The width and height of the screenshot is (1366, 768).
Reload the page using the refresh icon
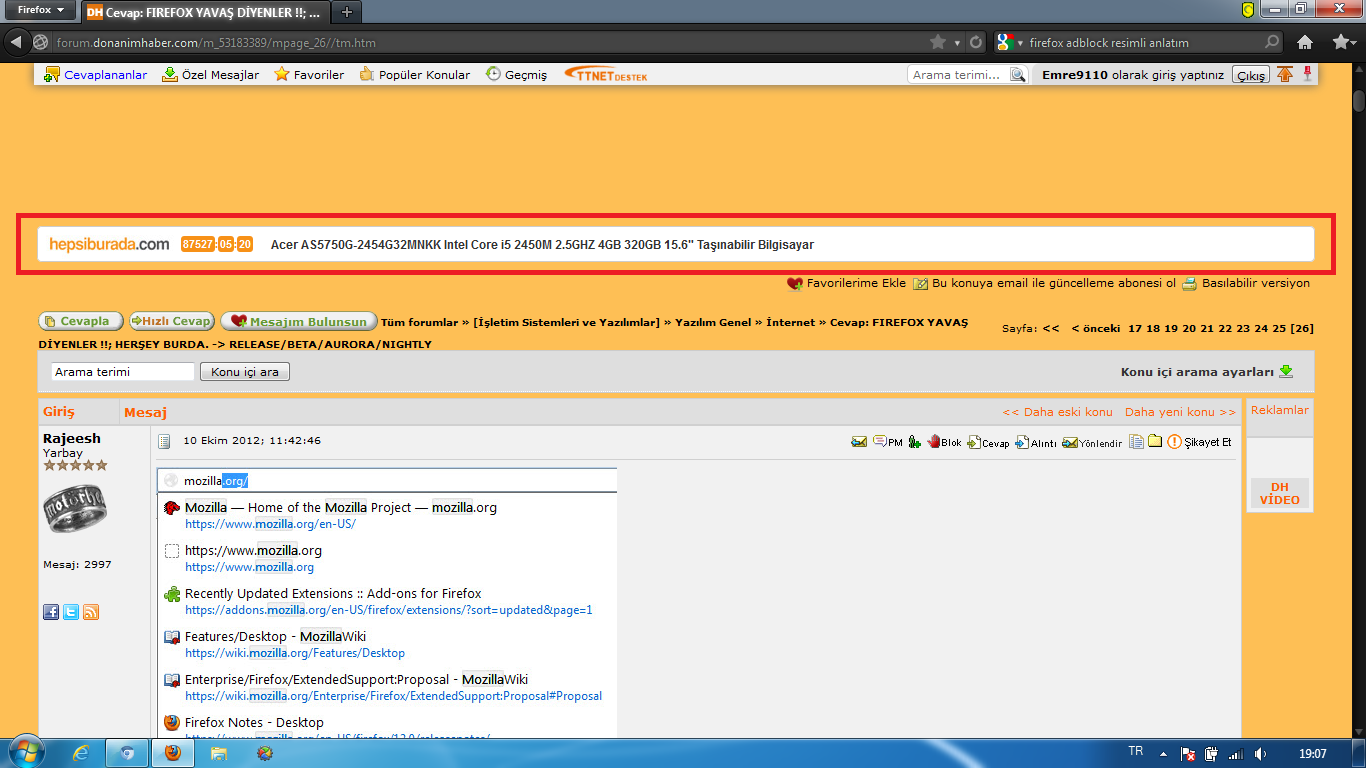click(x=976, y=43)
